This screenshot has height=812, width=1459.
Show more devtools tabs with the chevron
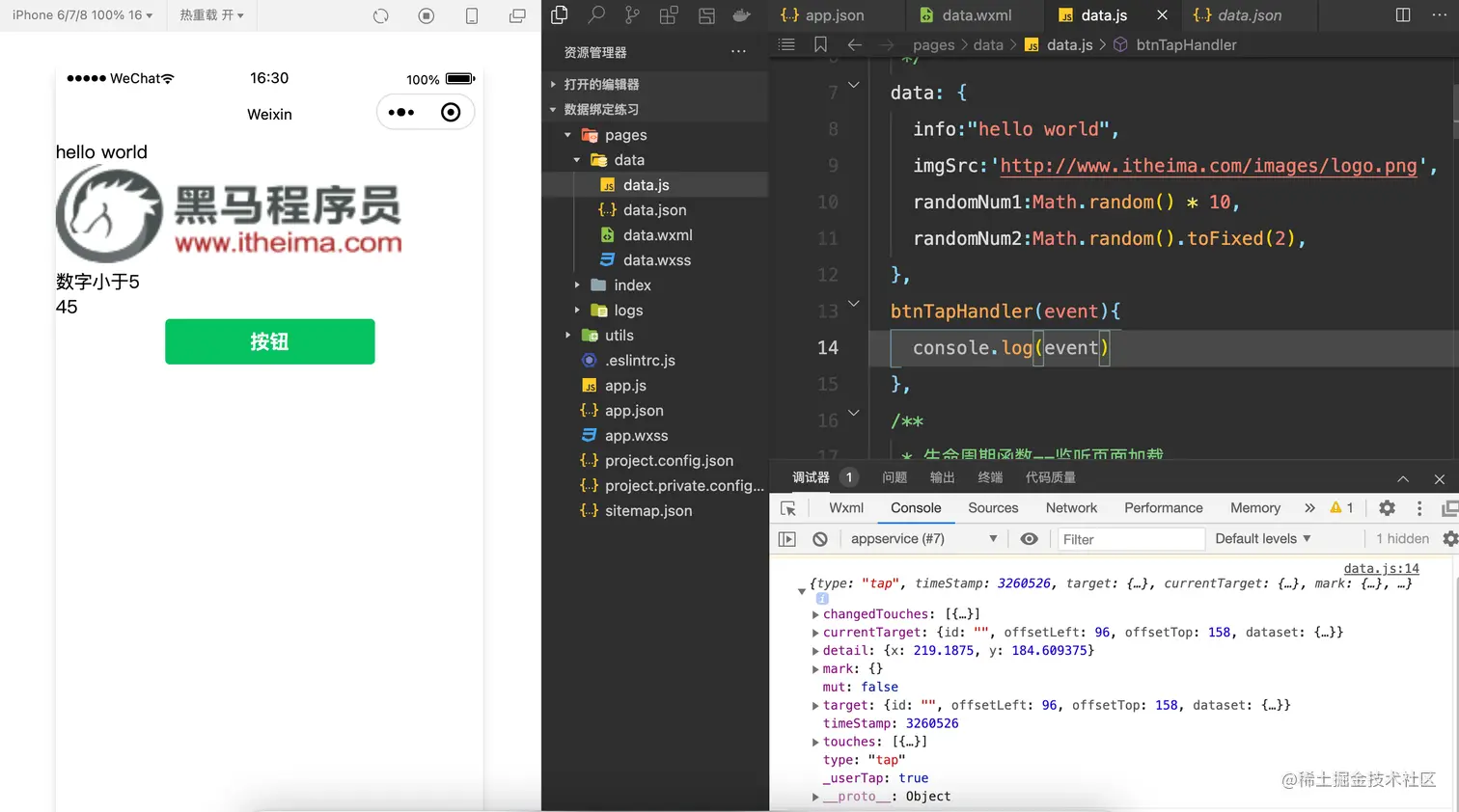1309,508
